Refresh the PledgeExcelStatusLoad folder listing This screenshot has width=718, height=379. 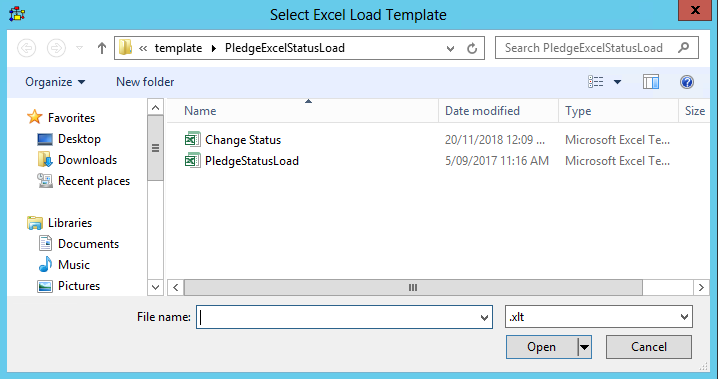click(472, 48)
